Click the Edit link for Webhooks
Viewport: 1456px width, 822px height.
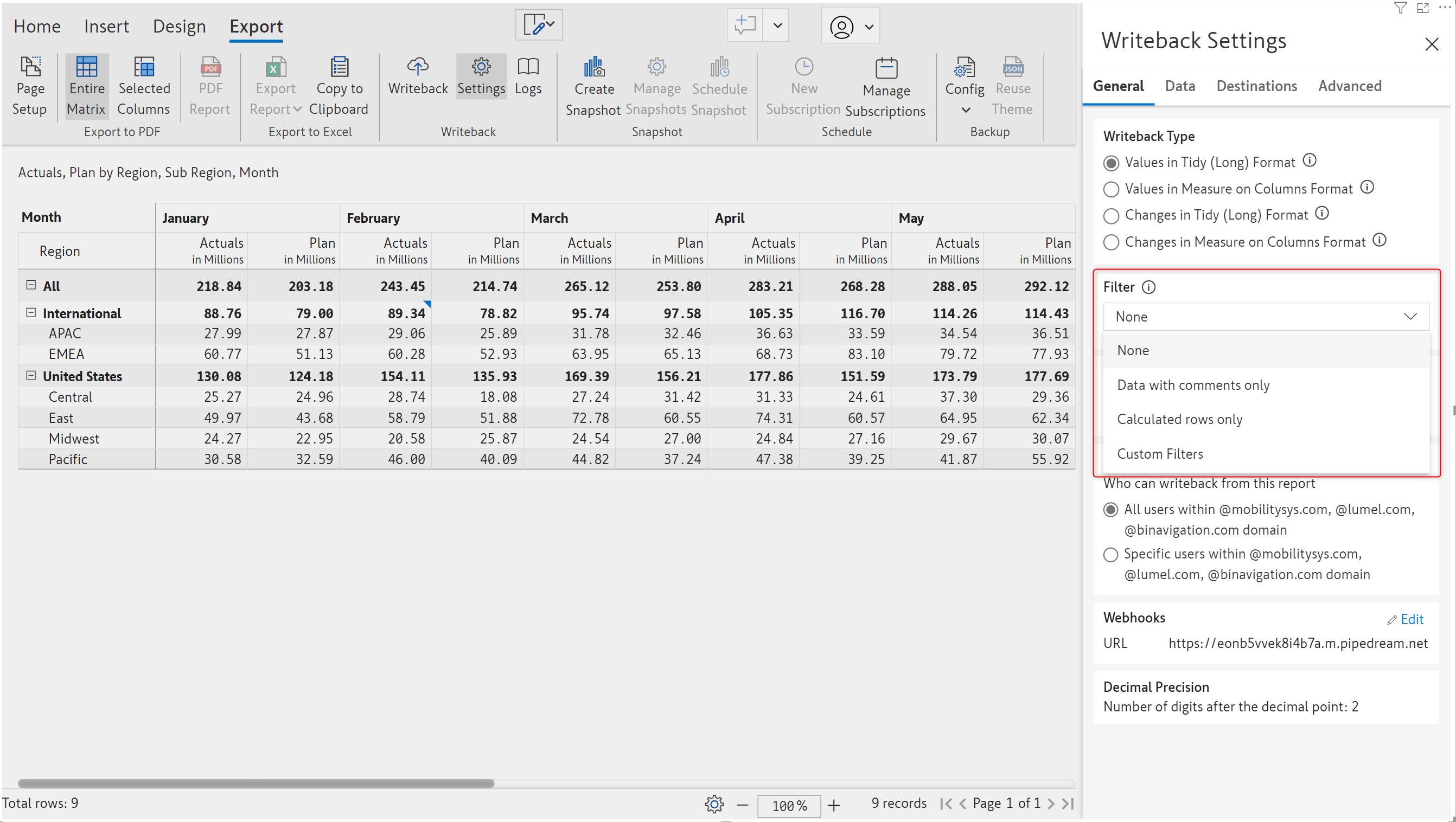(x=1411, y=620)
